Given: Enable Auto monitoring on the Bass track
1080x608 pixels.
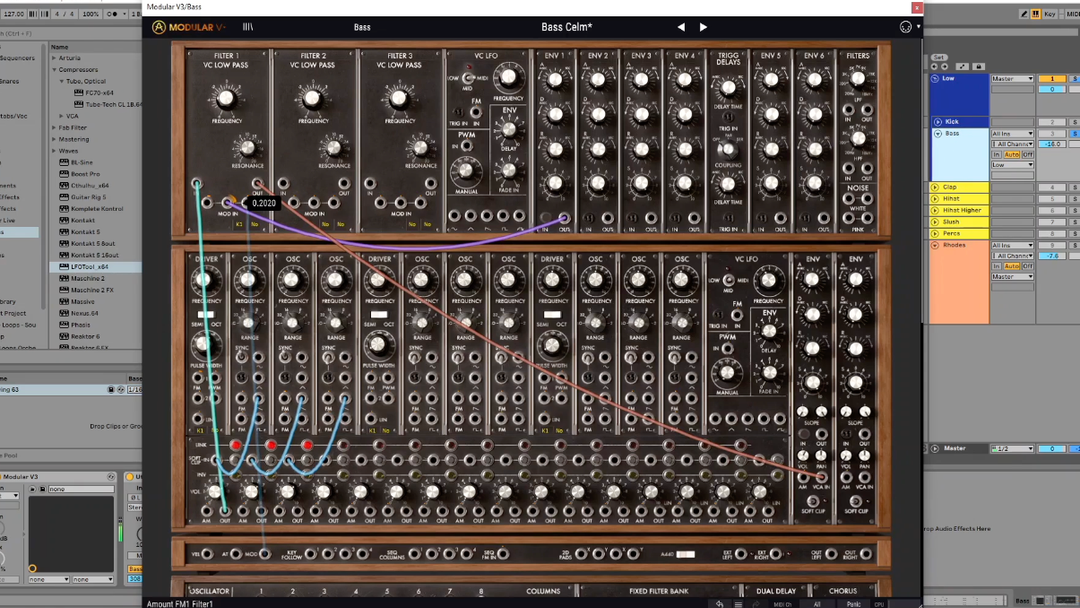Looking at the screenshot, I should tap(1012, 155).
